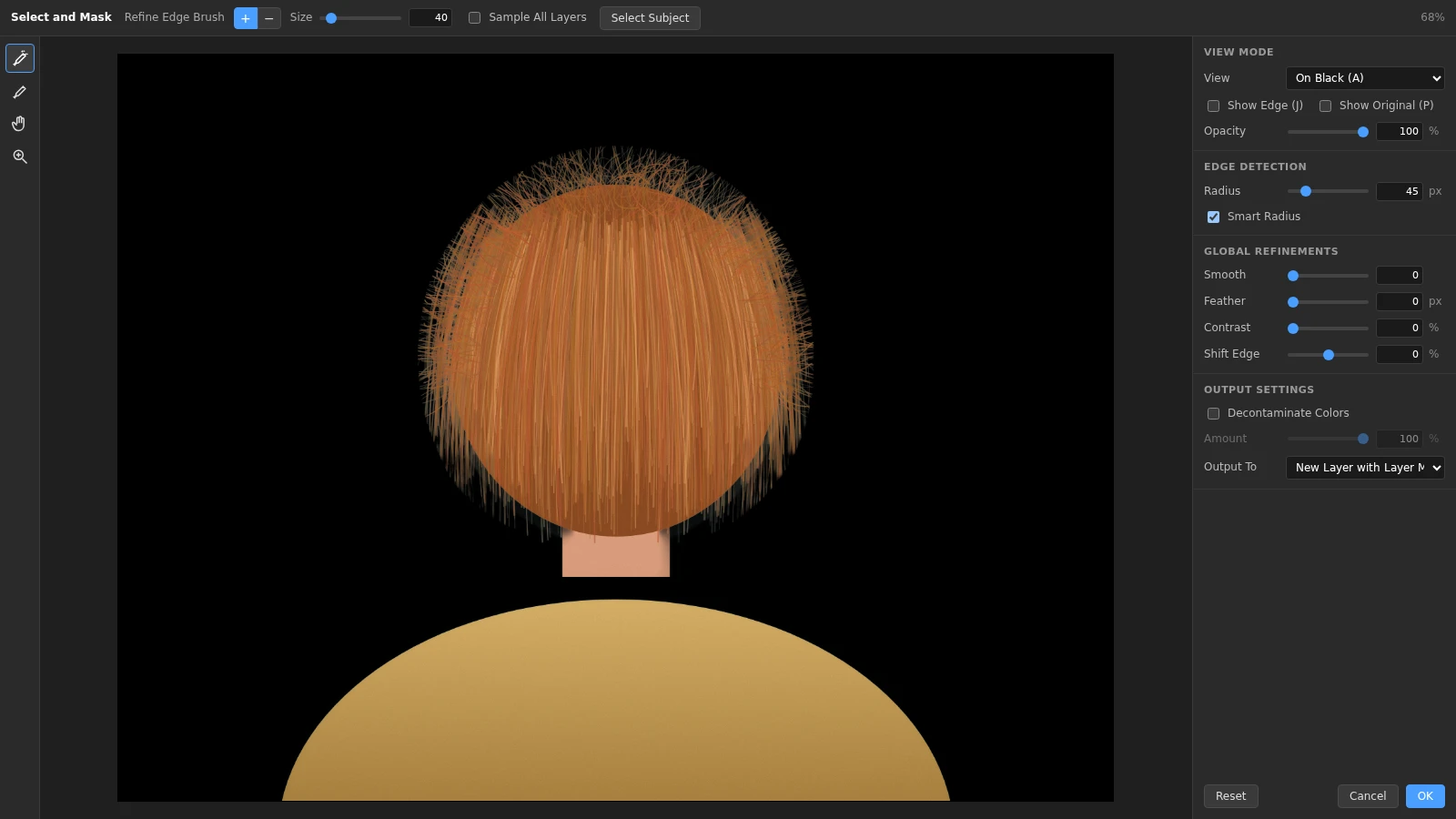The width and height of the screenshot is (1456, 819).
Task: Adjust the Contrast slider
Action: coord(1328,329)
